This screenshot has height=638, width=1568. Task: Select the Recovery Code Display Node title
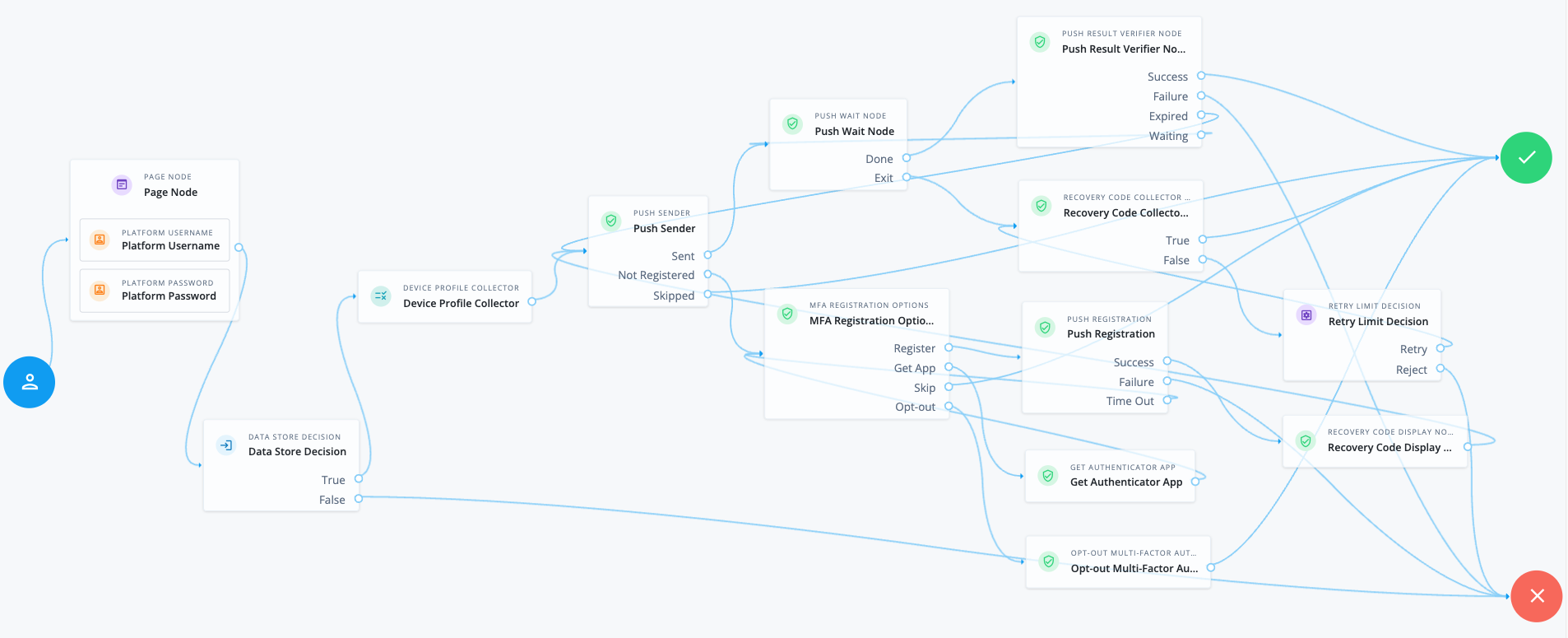pos(1389,448)
